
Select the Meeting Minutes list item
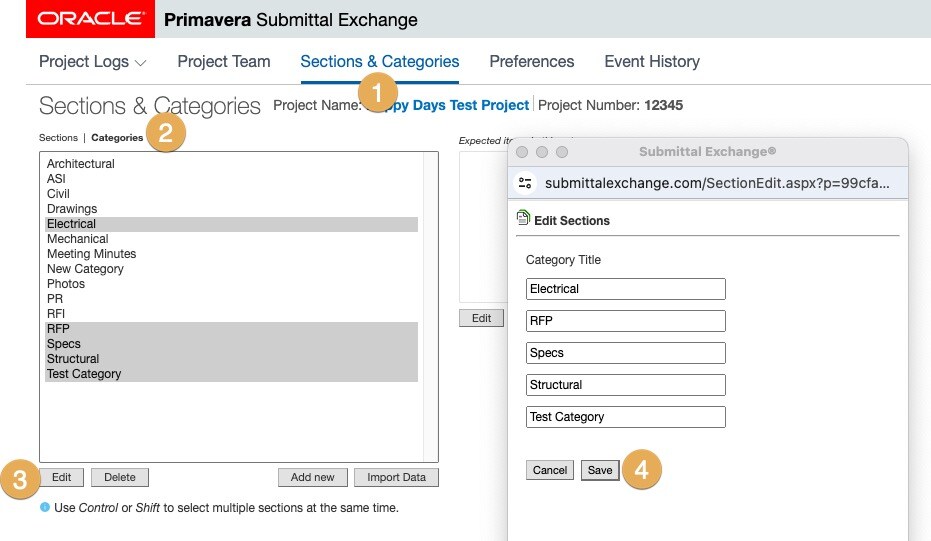click(91, 254)
